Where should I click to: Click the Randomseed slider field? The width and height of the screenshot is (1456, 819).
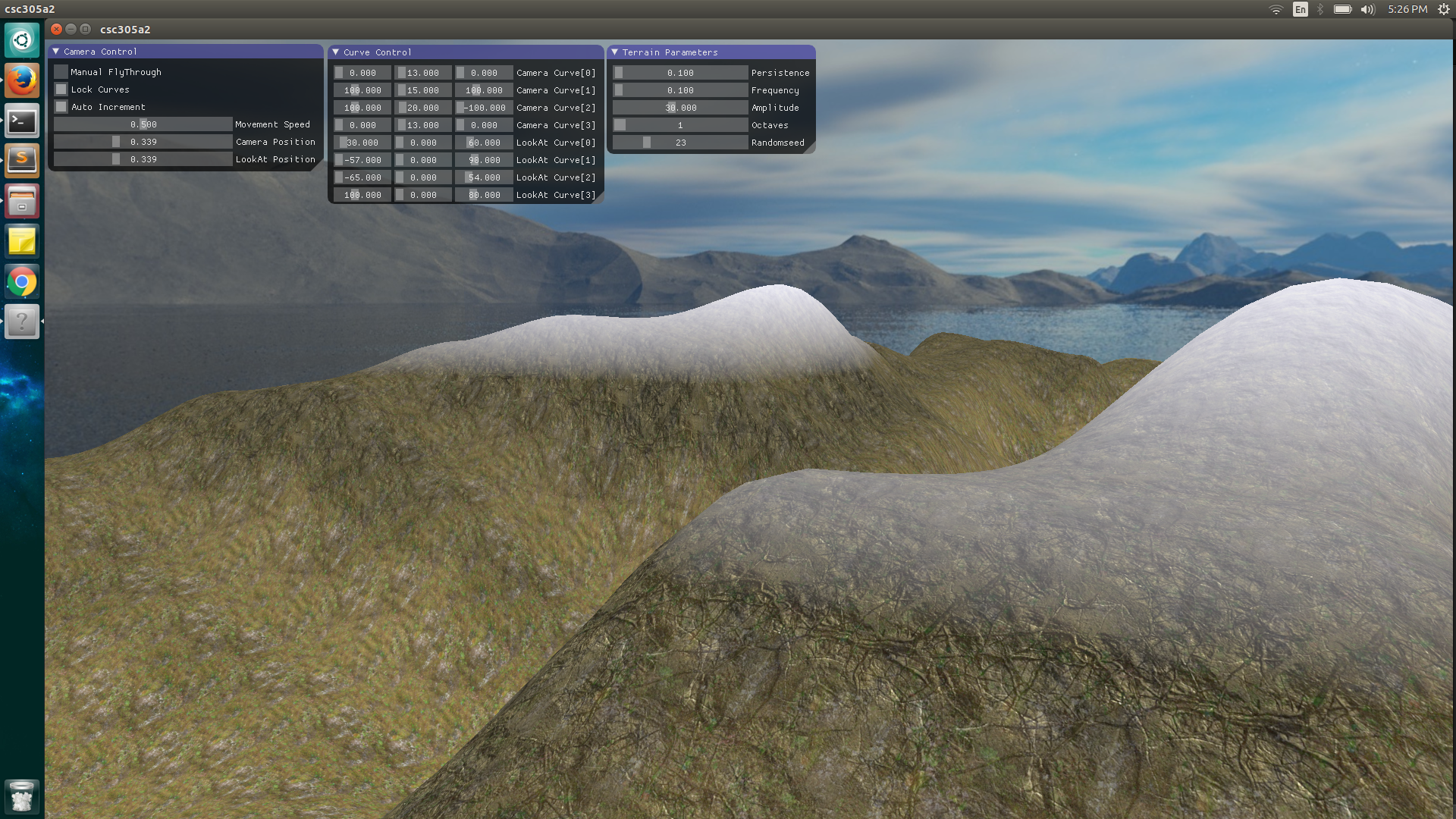pos(680,143)
